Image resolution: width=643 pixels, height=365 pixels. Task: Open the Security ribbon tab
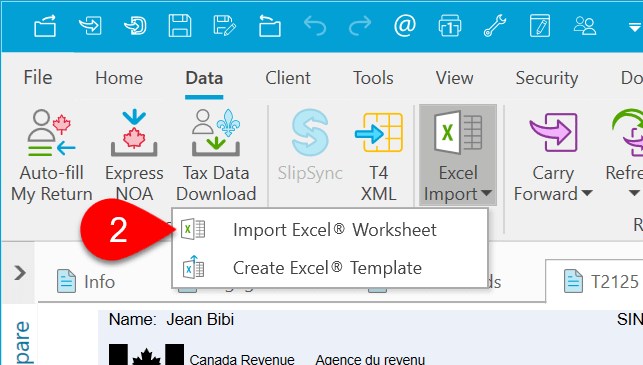pyautogui.click(x=547, y=78)
